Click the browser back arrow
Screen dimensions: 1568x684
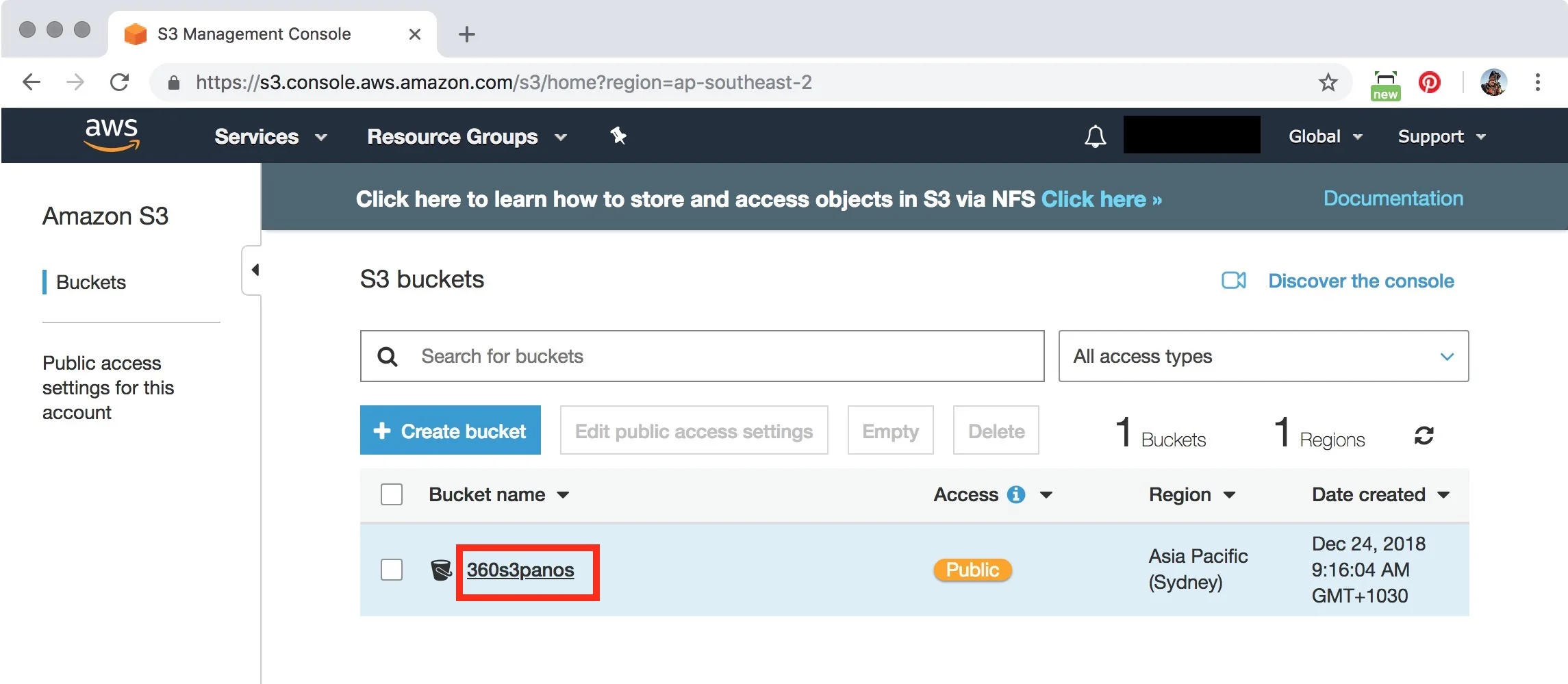[x=31, y=82]
